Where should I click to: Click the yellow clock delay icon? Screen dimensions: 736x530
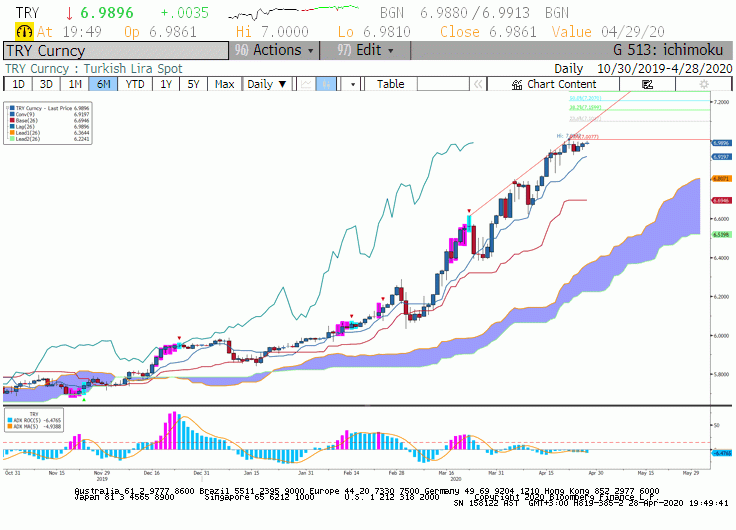pyautogui.click(x=24, y=31)
